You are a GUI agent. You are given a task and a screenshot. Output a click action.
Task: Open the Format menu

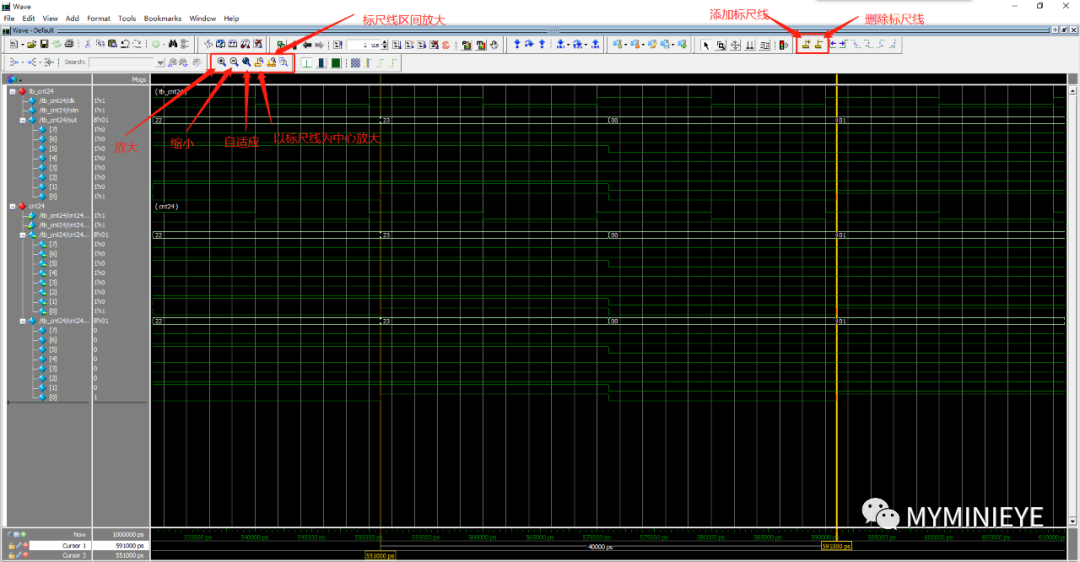tap(98, 19)
